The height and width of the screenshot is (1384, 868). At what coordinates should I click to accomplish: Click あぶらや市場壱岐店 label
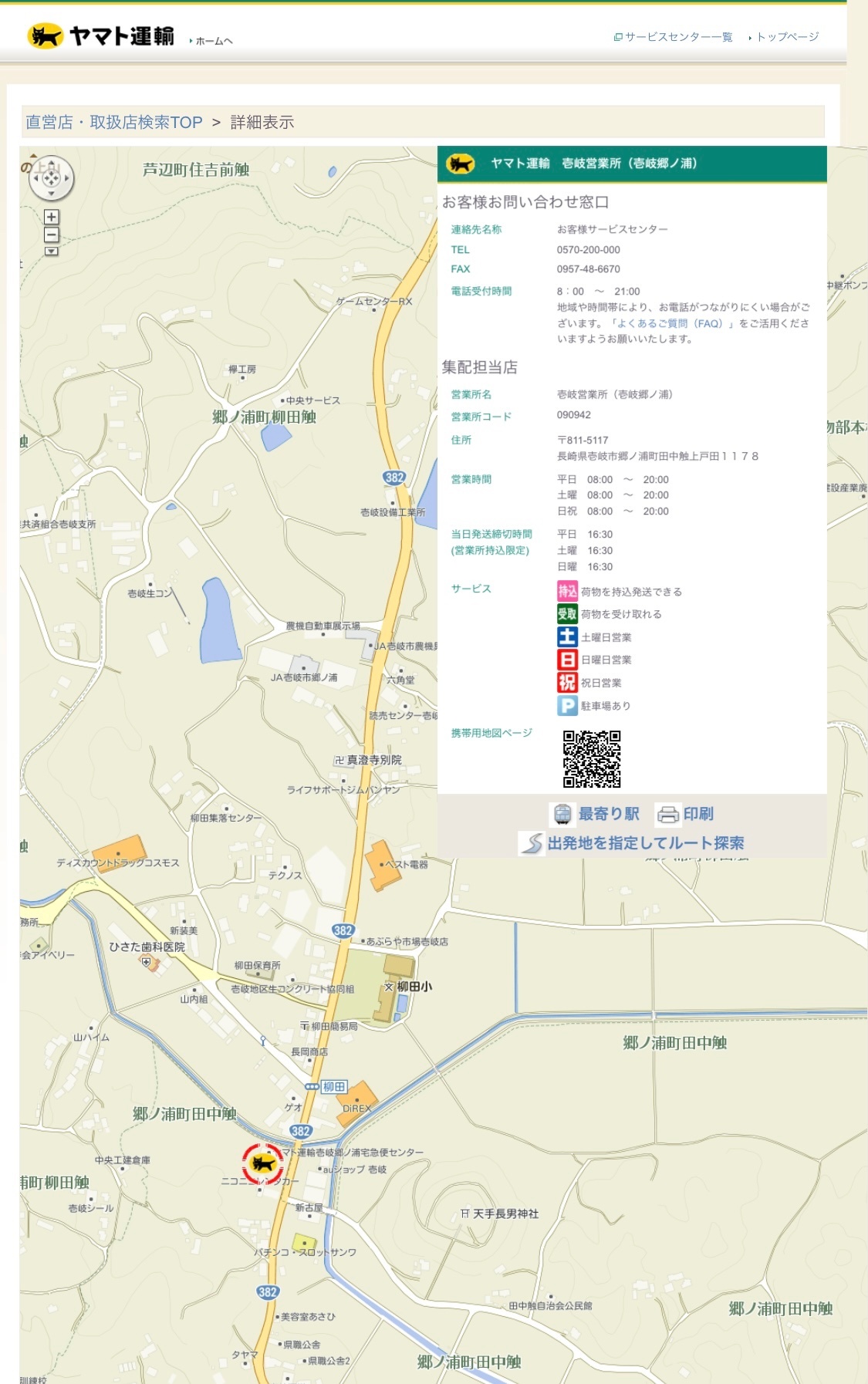point(407,942)
